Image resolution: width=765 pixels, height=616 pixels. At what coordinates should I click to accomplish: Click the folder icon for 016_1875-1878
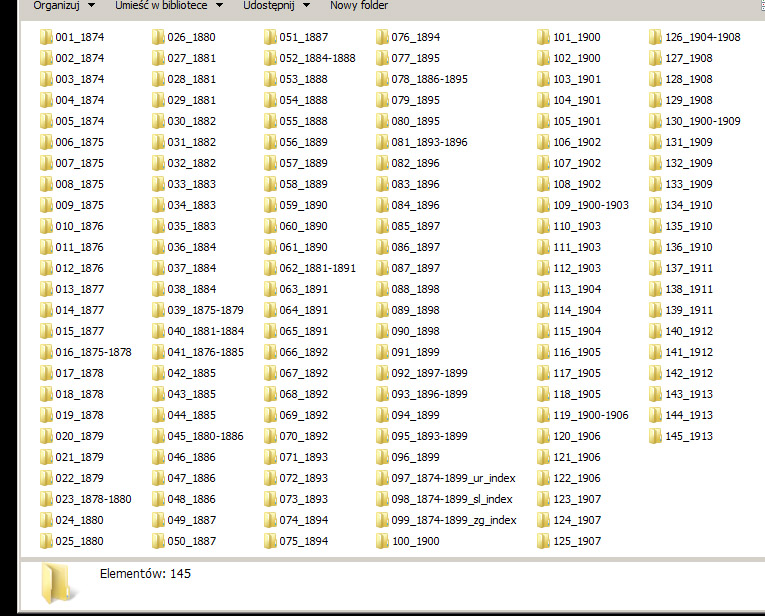pyautogui.click(x=46, y=352)
